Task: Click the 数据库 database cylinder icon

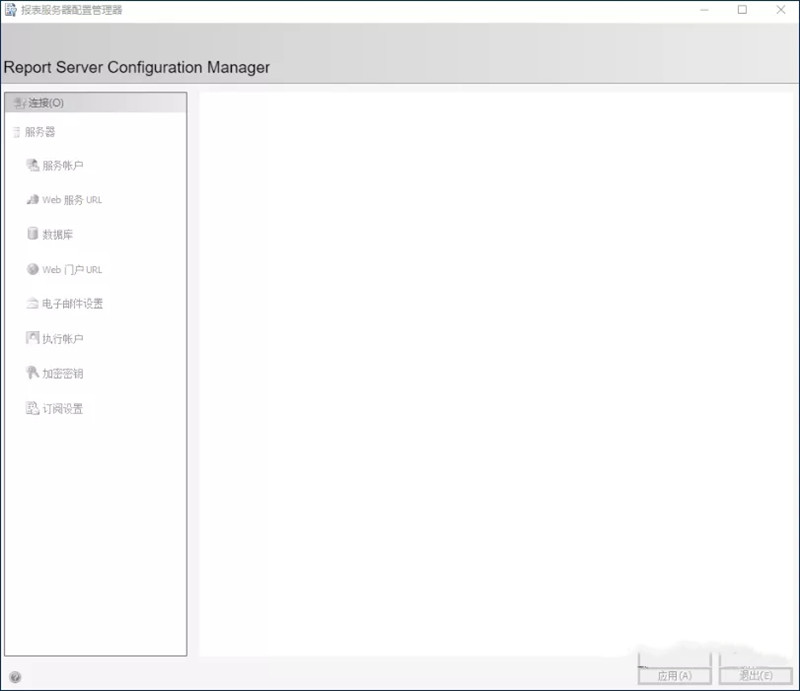Action: [x=33, y=234]
